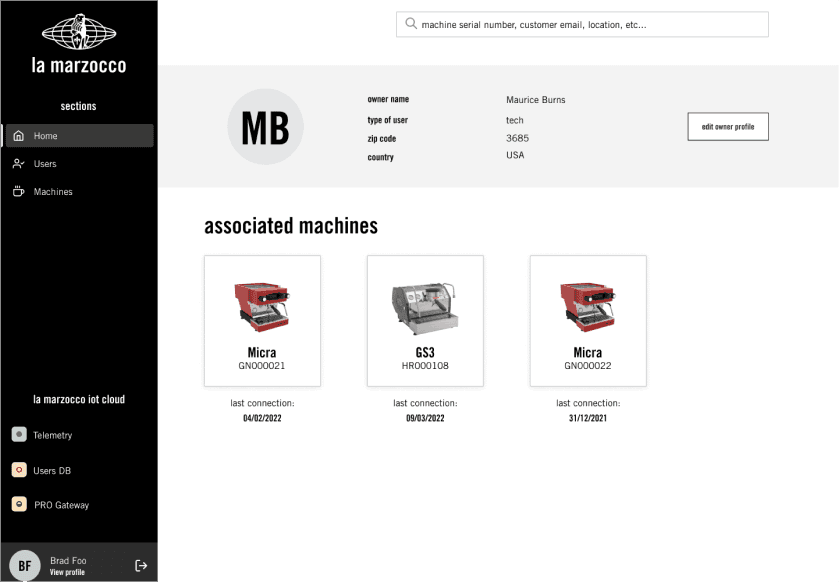The image size is (839, 582).
Task: Click the search magnifier icon
Action: [411, 24]
